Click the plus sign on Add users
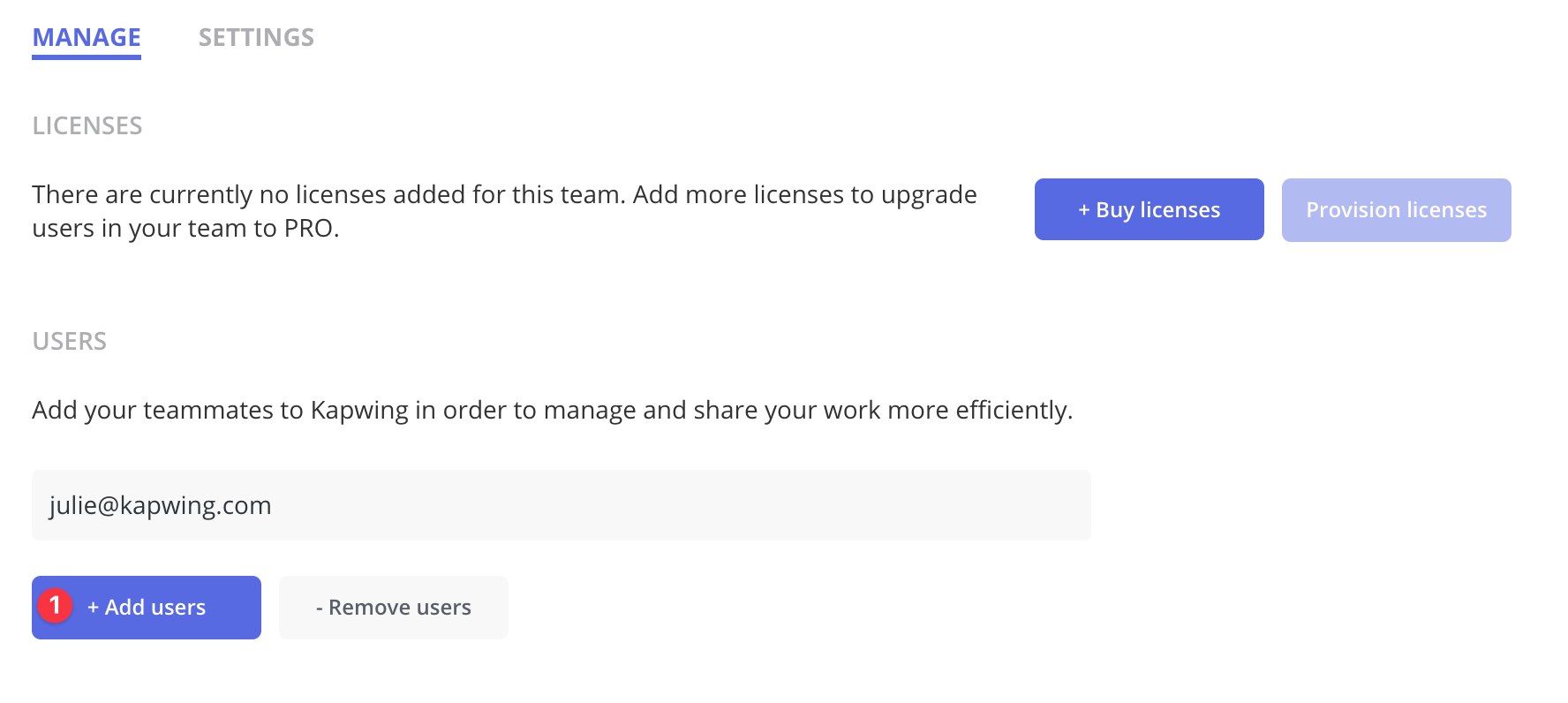This screenshot has height=703, width=1568. click(x=93, y=608)
